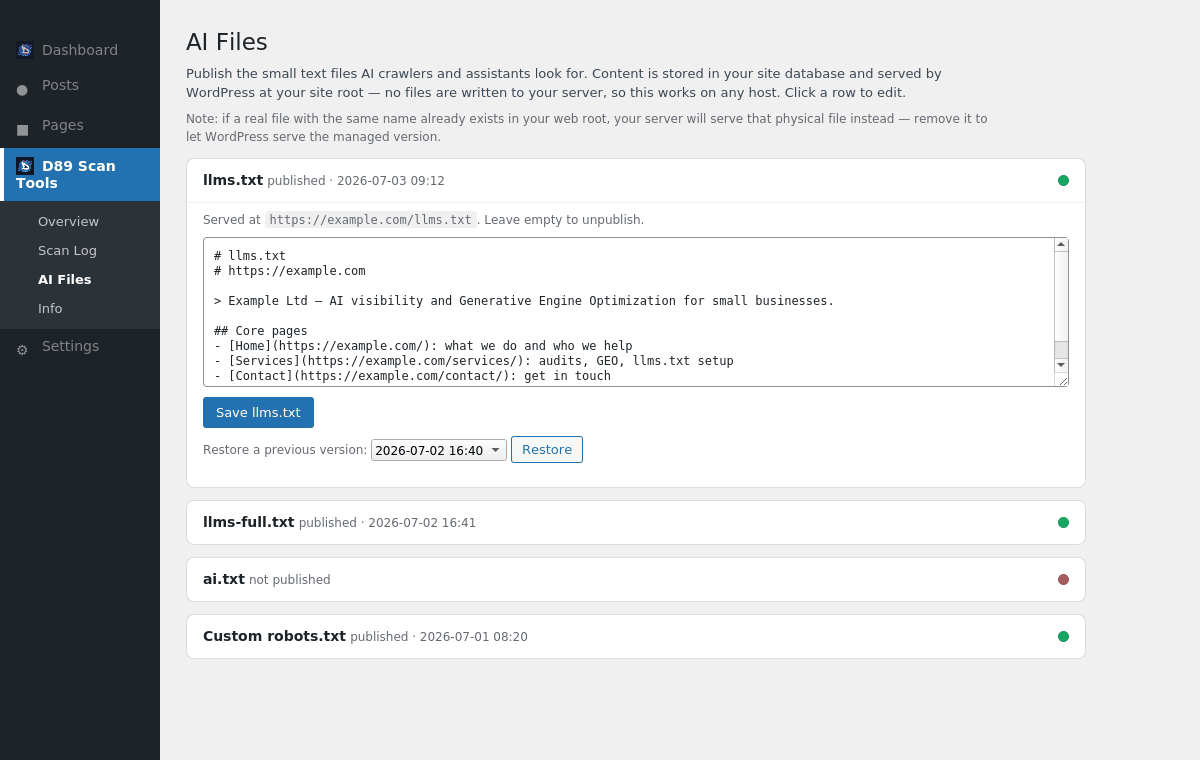Click the AI Files page heading
This screenshot has width=1200, height=760.
[x=227, y=42]
